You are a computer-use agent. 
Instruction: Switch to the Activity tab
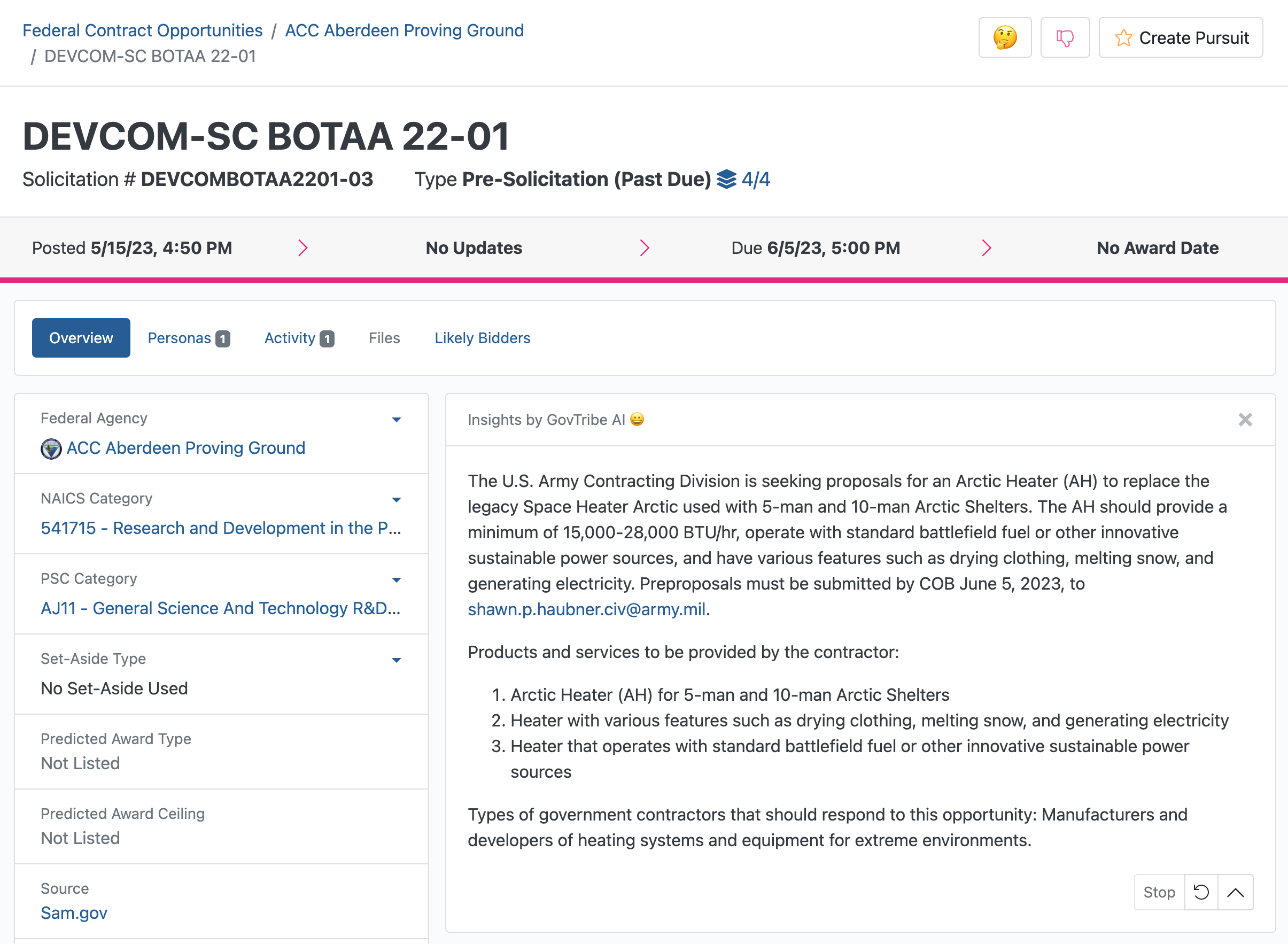tap(299, 338)
